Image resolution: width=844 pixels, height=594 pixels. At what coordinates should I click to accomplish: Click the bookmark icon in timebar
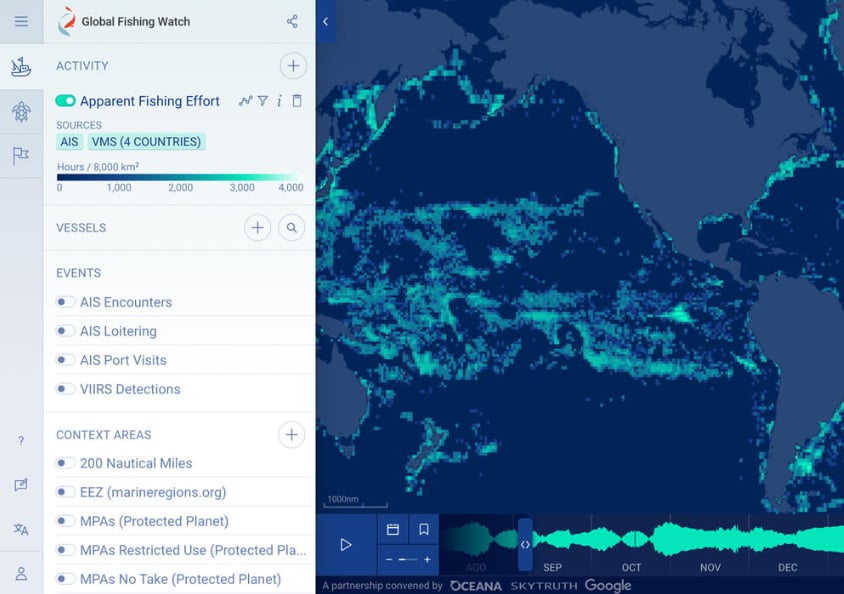click(x=424, y=530)
